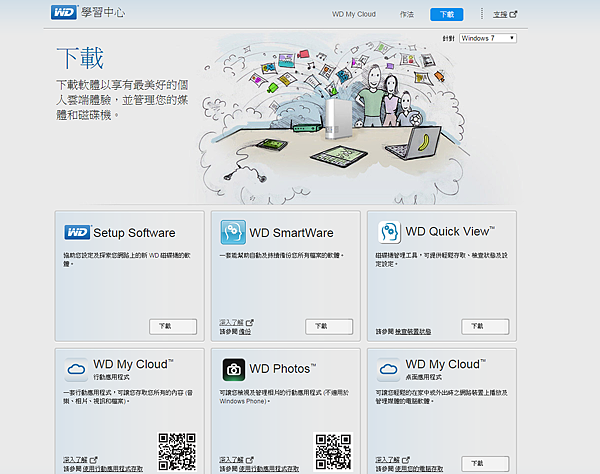The image size is (600, 474).
Task: Click the WD logo in the header
Action: point(64,12)
